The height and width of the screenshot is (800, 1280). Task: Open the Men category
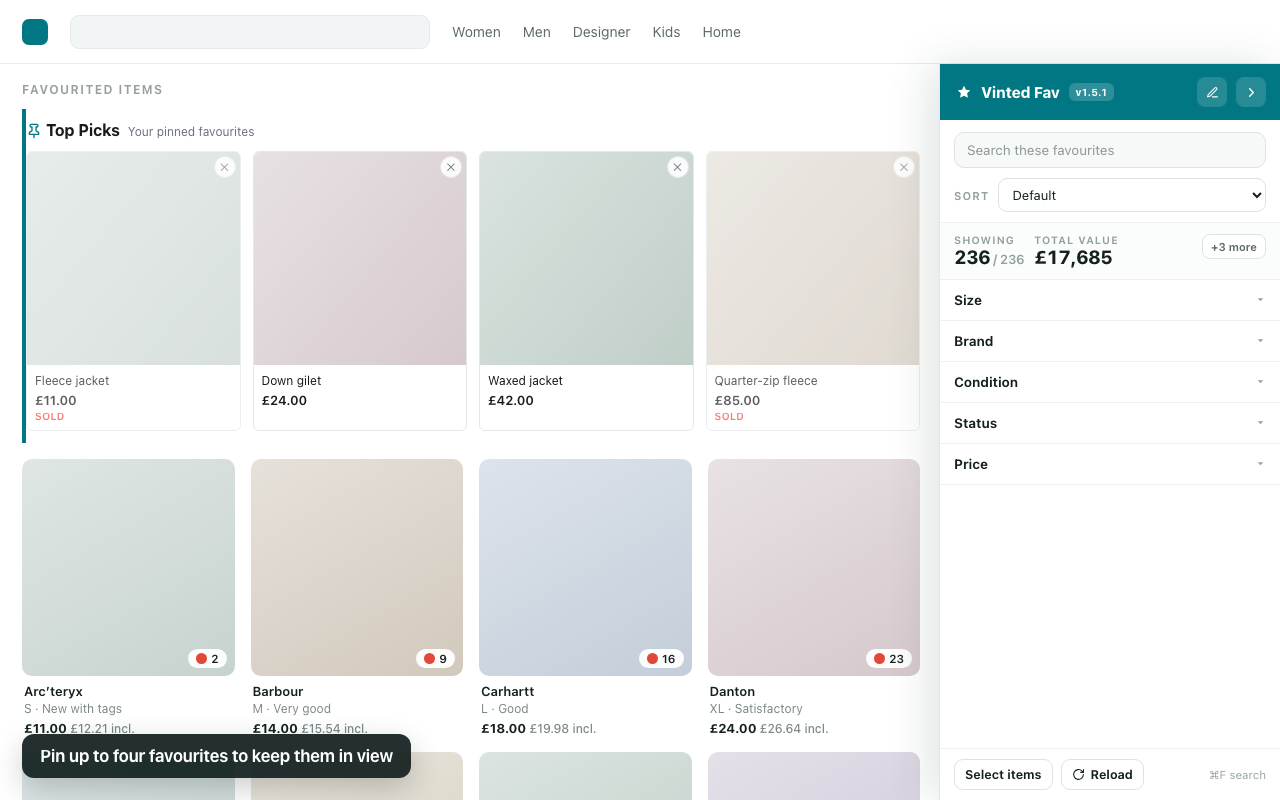pyautogui.click(x=537, y=32)
